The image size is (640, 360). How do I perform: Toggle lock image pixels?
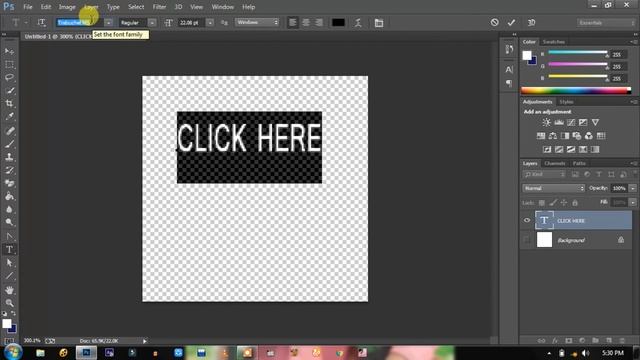point(553,202)
